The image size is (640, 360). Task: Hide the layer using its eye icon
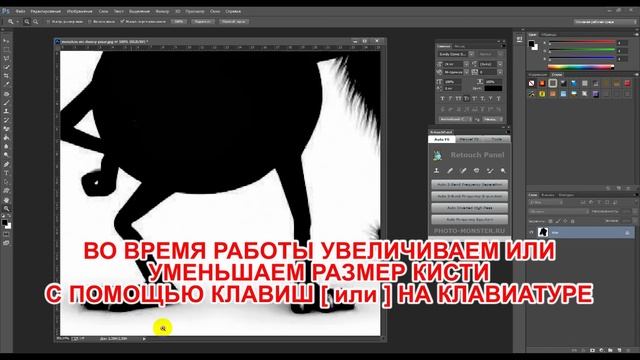[531, 232]
